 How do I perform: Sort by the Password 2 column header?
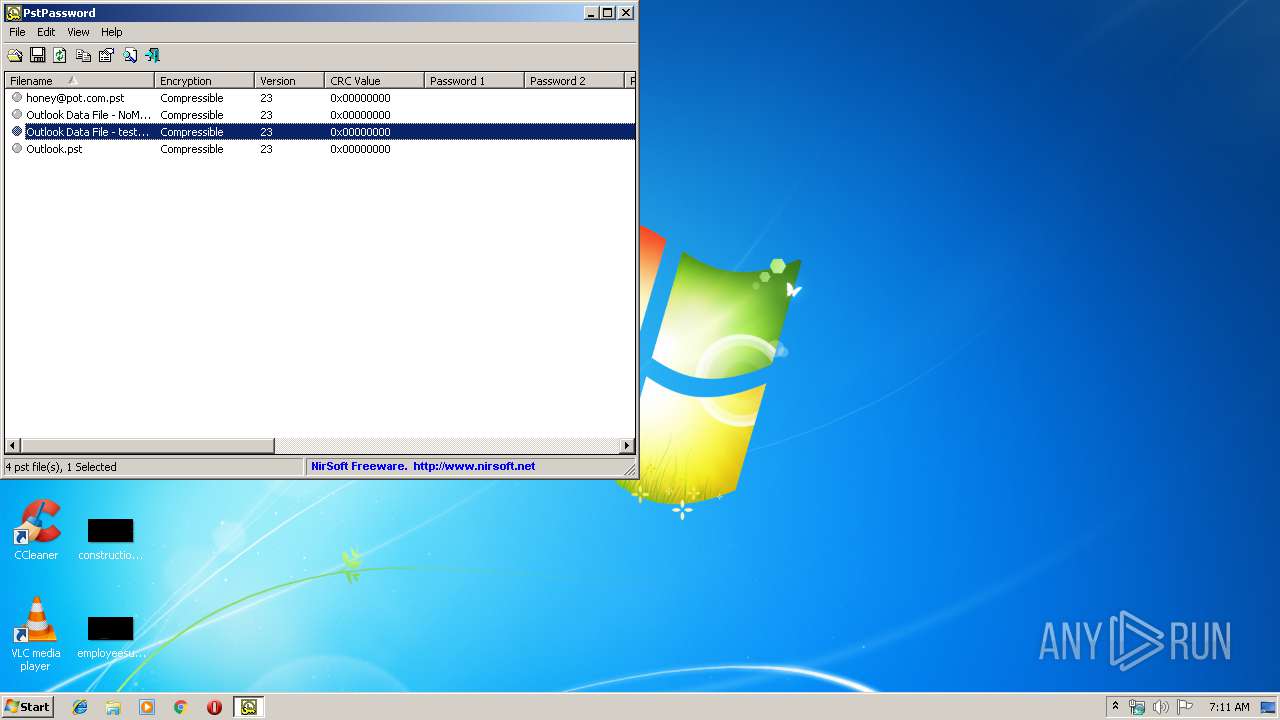(x=575, y=80)
